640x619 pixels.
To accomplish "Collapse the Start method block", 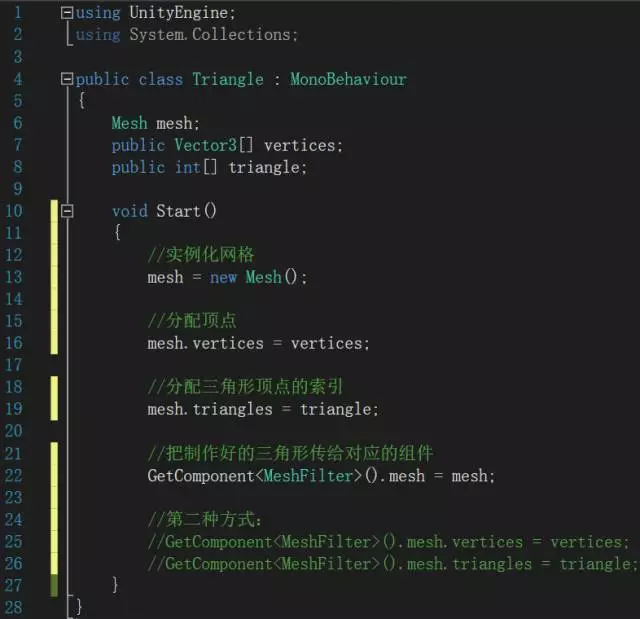I will pyautogui.click(x=67, y=211).
